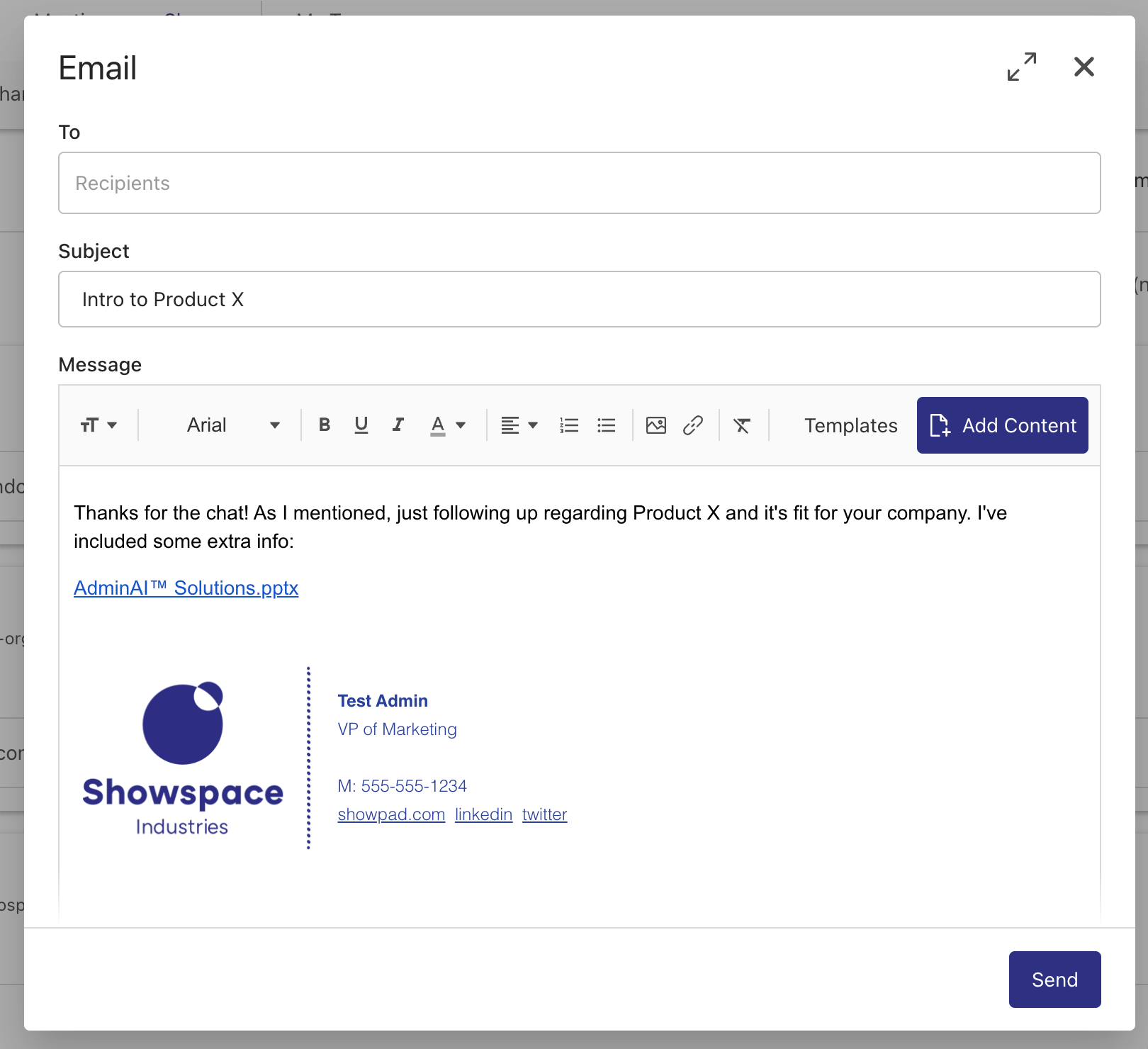Image resolution: width=1148 pixels, height=1049 pixels.
Task: Create a bulleted list
Action: (x=606, y=425)
